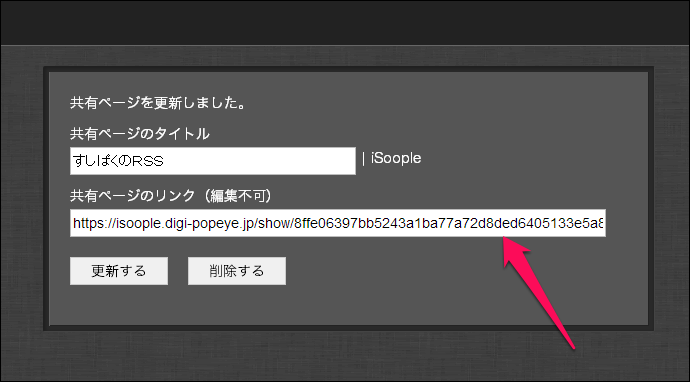This screenshot has width=690, height=382.
Task: Click the 共有ページのタイトル label
Action: point(139,134)
